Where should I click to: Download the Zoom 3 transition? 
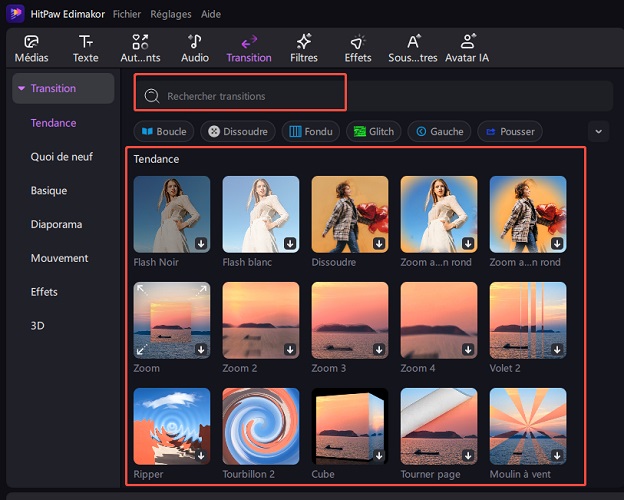tap(379, 349)
